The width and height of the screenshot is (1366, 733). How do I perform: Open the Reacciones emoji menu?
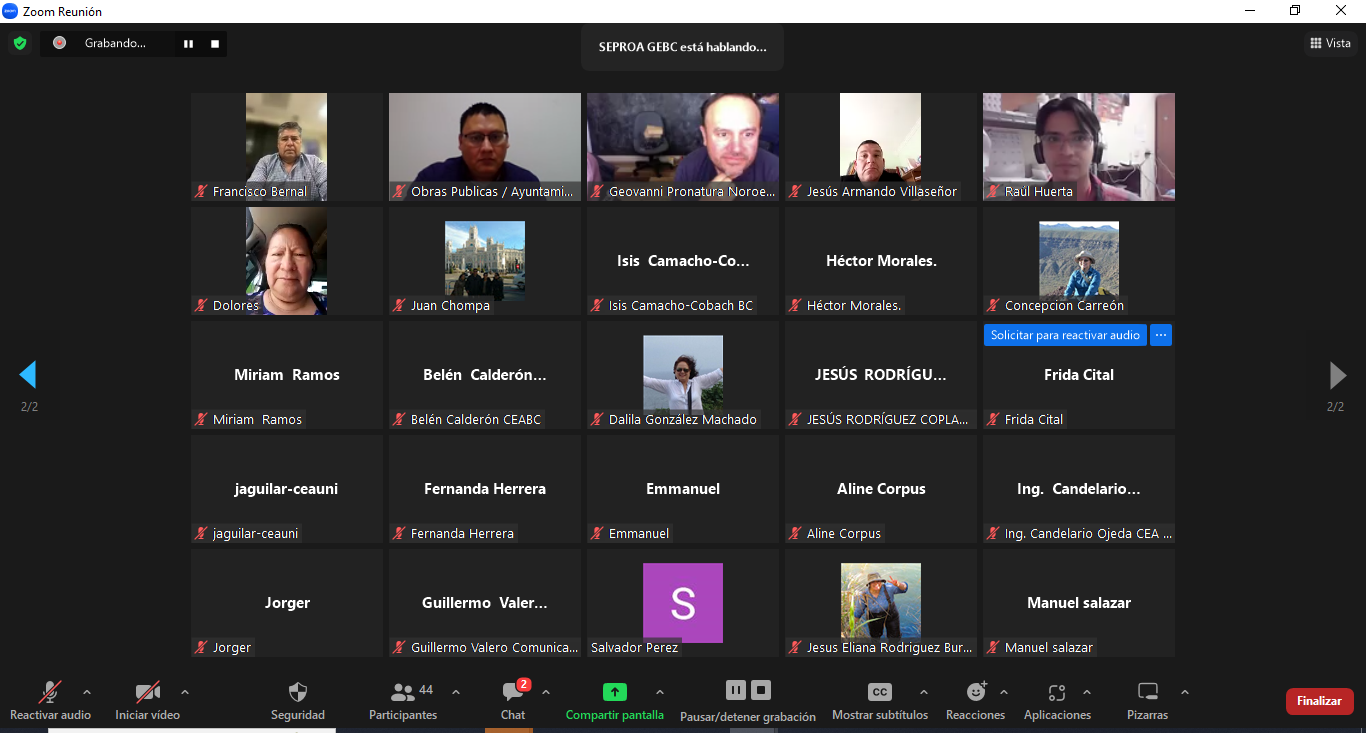pyautogui.click(x=976, y=692)
